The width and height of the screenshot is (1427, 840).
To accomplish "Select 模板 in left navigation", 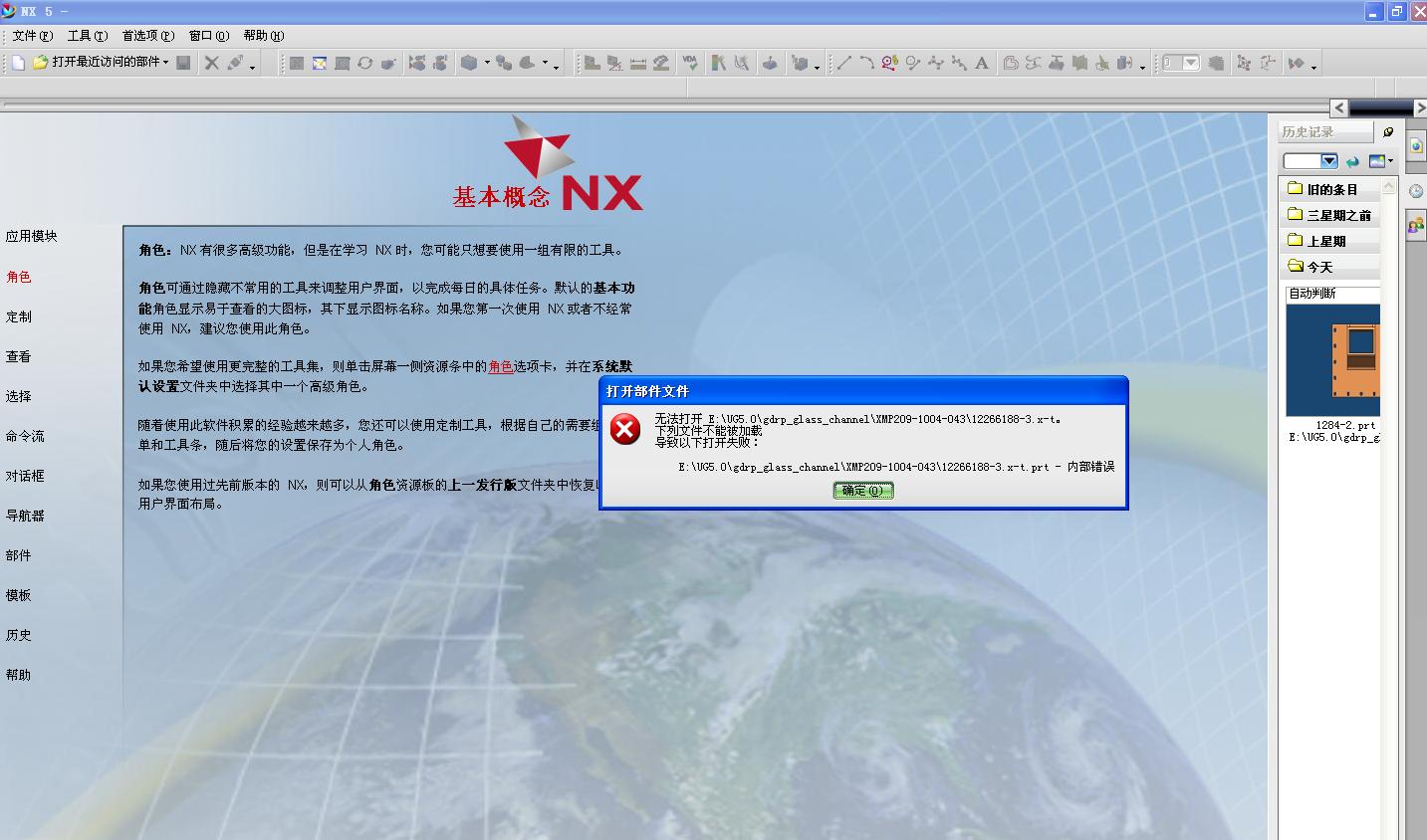I will (x=19, y=595).
